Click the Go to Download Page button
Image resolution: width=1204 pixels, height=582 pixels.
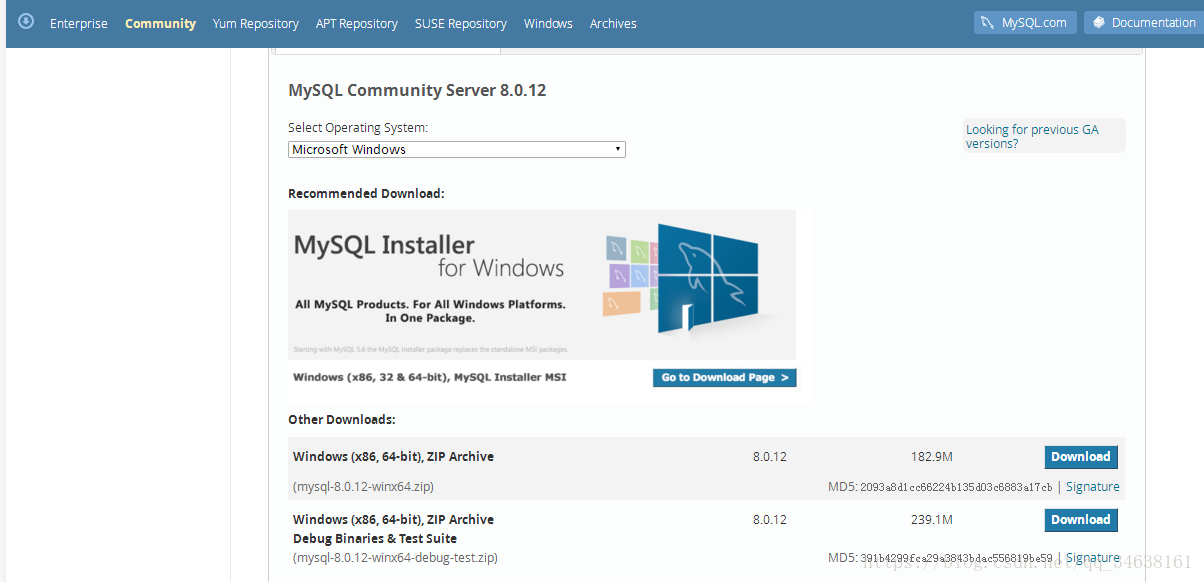(x=725, y=378)
